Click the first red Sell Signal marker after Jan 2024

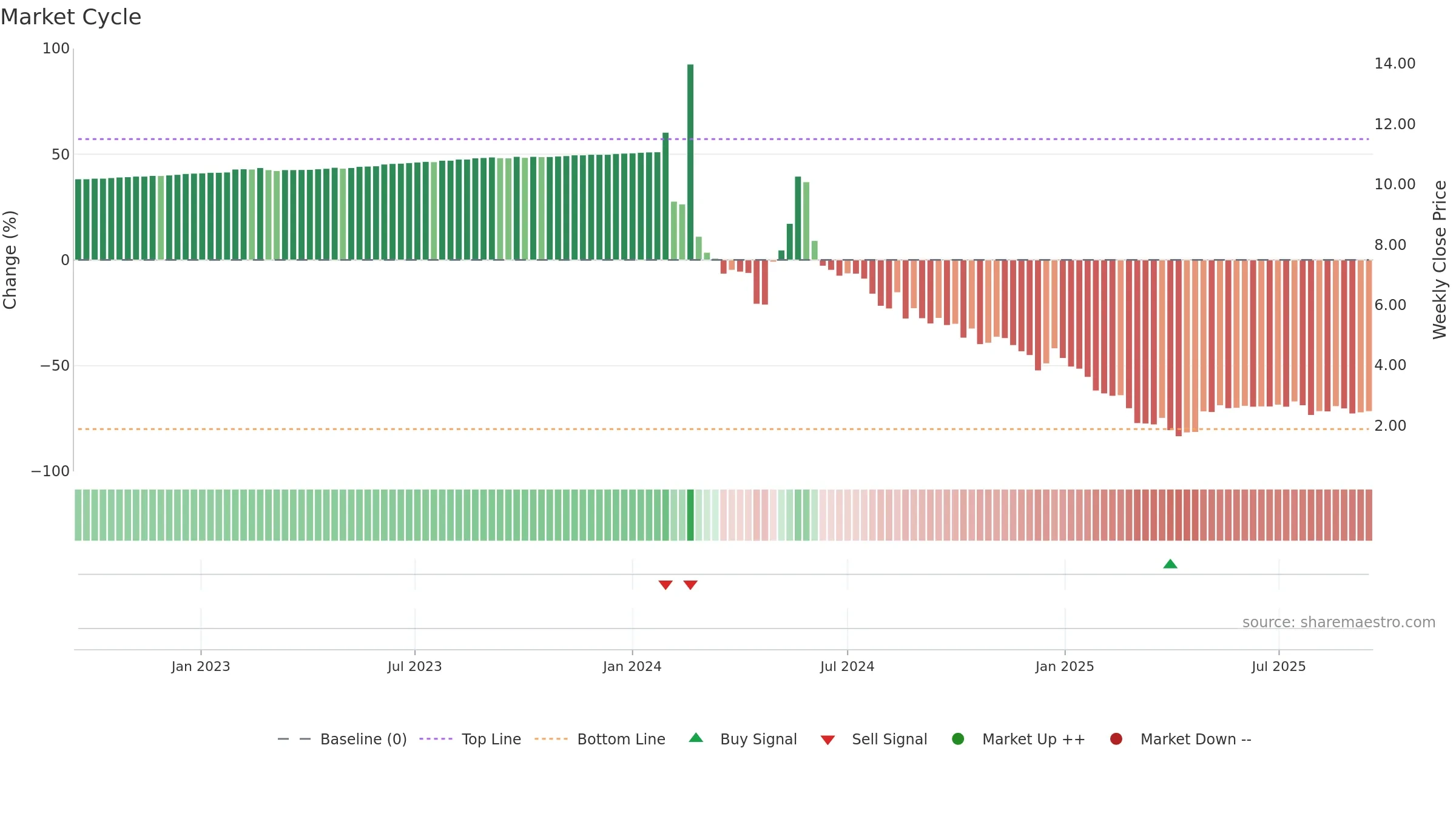coord(666,585)
